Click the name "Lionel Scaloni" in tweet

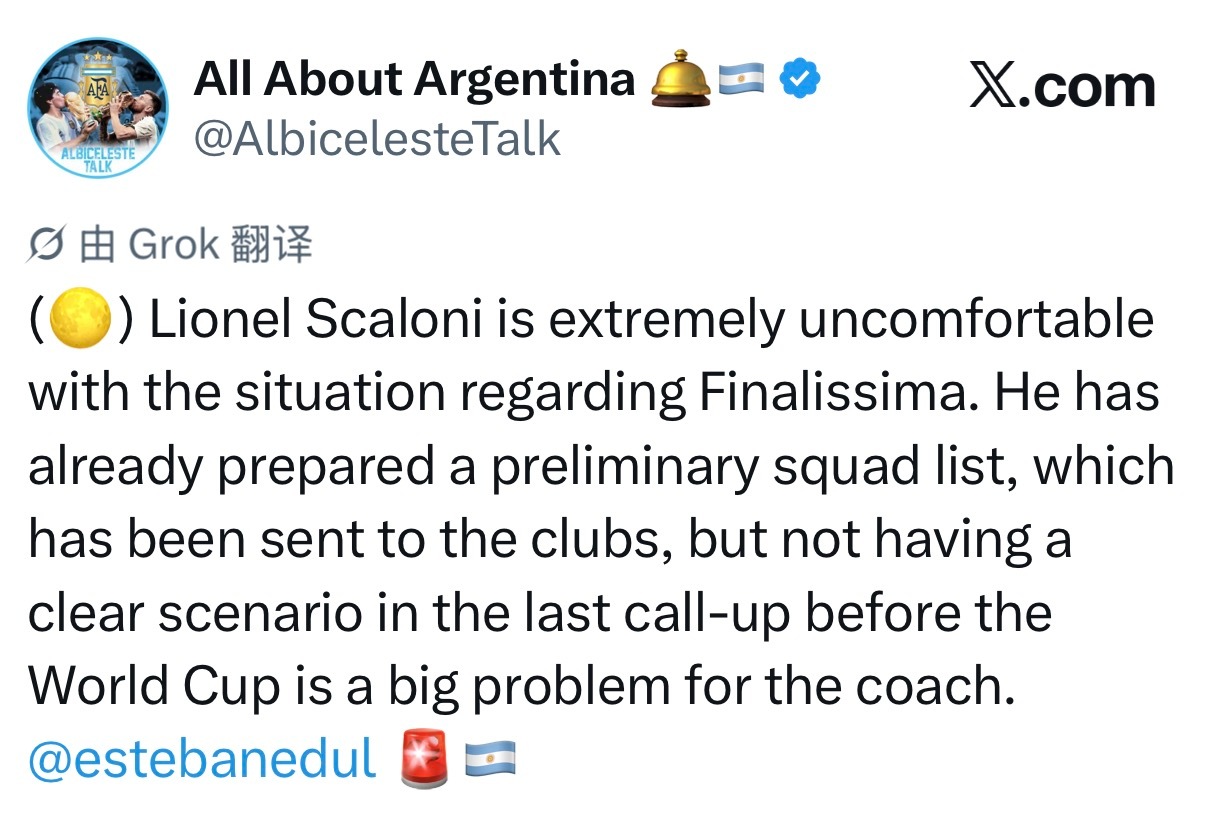(309, 320)
